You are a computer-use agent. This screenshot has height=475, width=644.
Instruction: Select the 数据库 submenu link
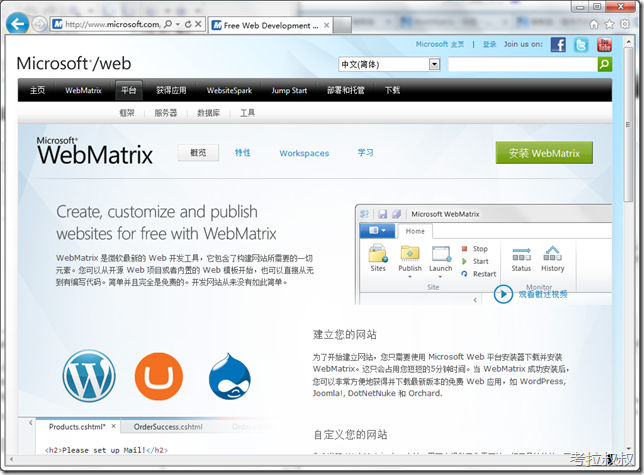click(209, 113)
